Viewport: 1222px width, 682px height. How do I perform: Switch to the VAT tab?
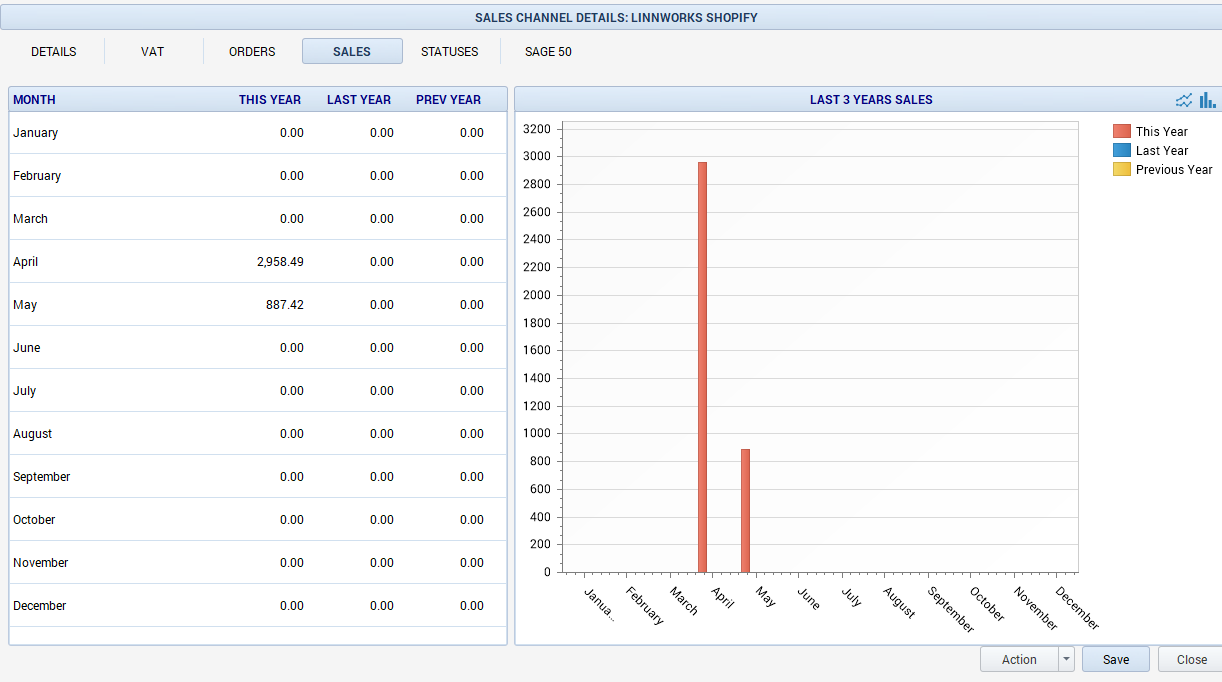[152, 52]
